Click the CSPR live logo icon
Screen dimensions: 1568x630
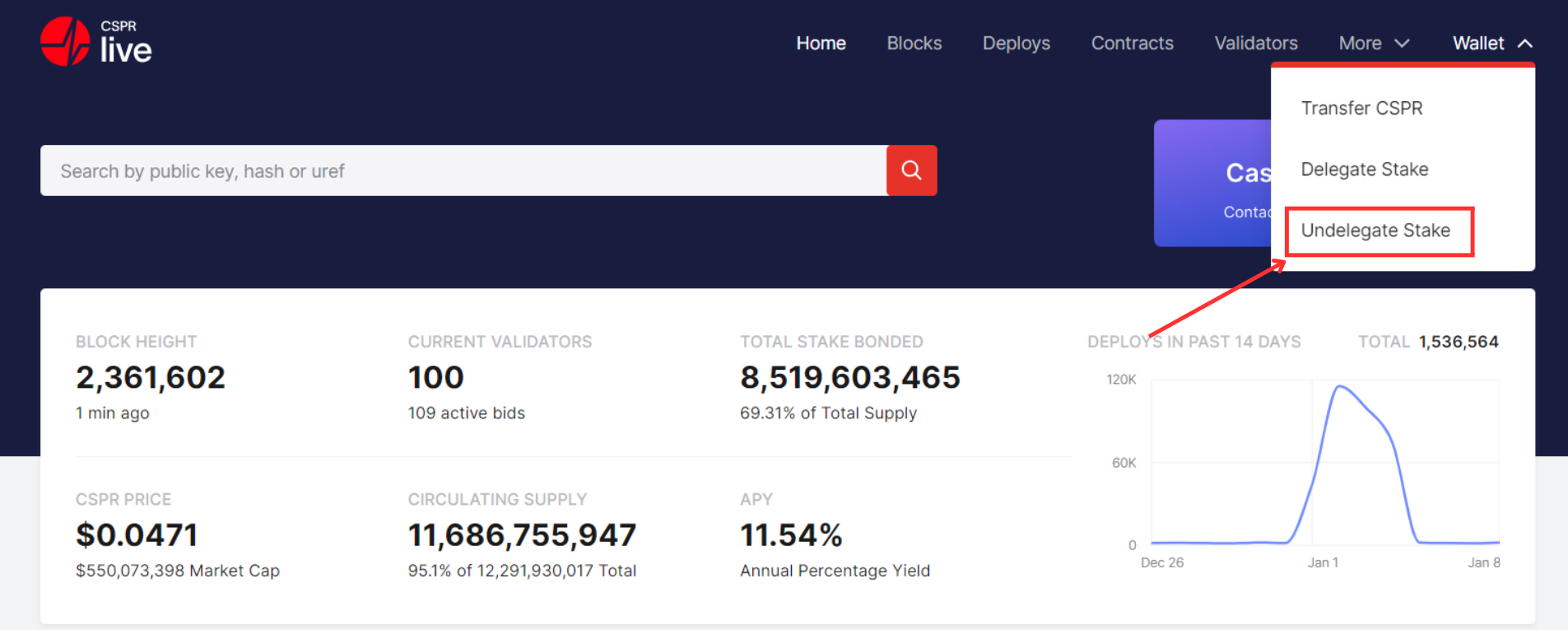coord(65,41)
